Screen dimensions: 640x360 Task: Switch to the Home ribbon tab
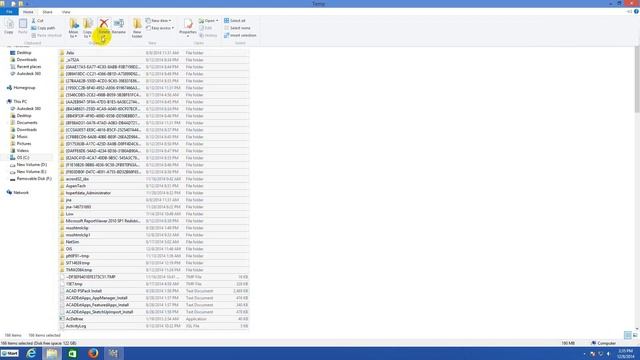(28, 12)
